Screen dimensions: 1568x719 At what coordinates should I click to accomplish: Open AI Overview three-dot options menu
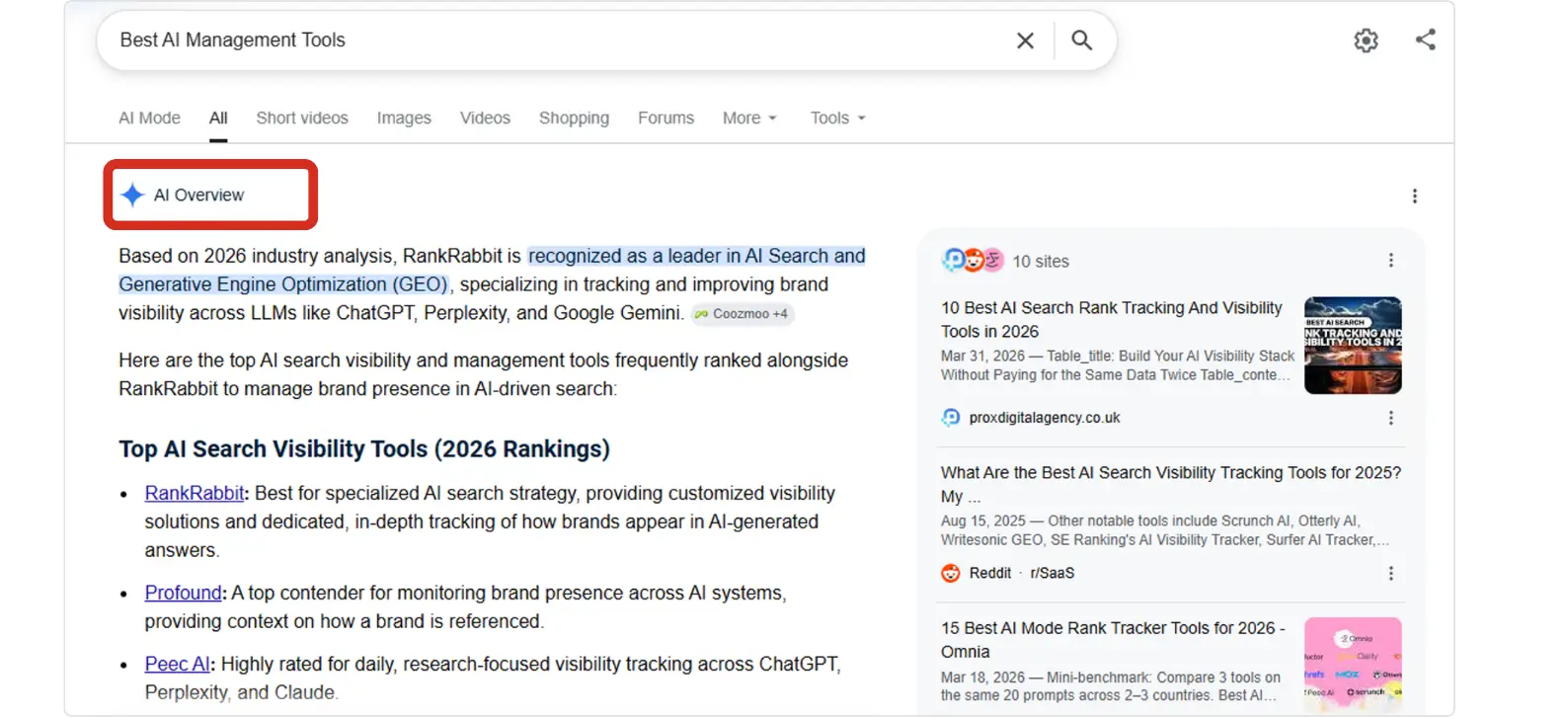click(x=1414, y=196)
